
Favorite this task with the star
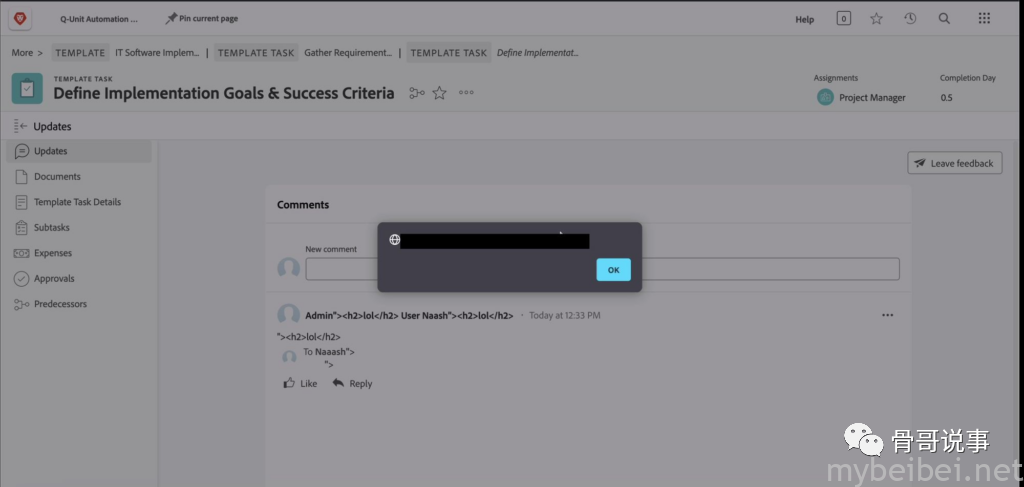pyautogui.click(x=440, y=93)
